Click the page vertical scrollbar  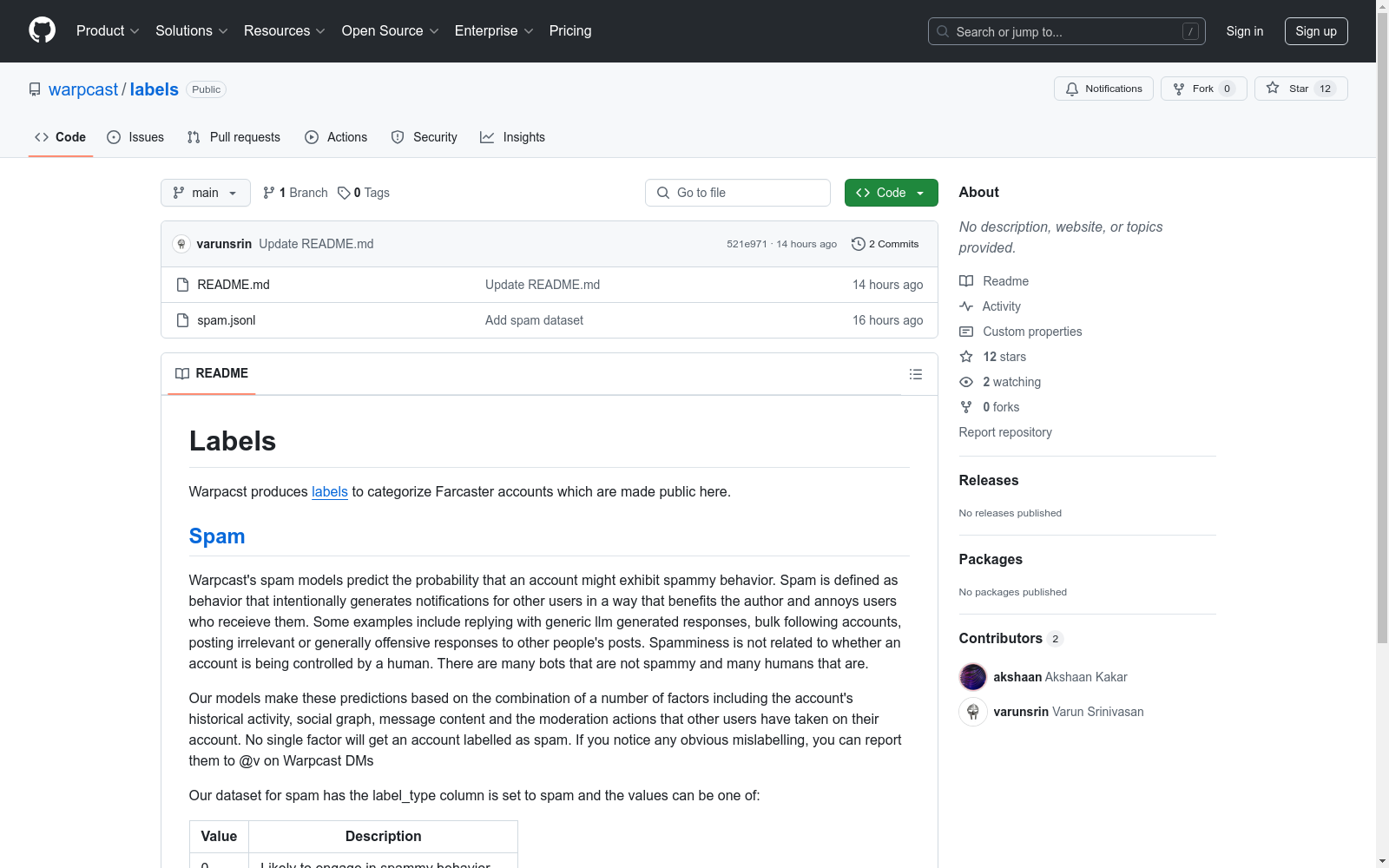(x=1382, y=330)
